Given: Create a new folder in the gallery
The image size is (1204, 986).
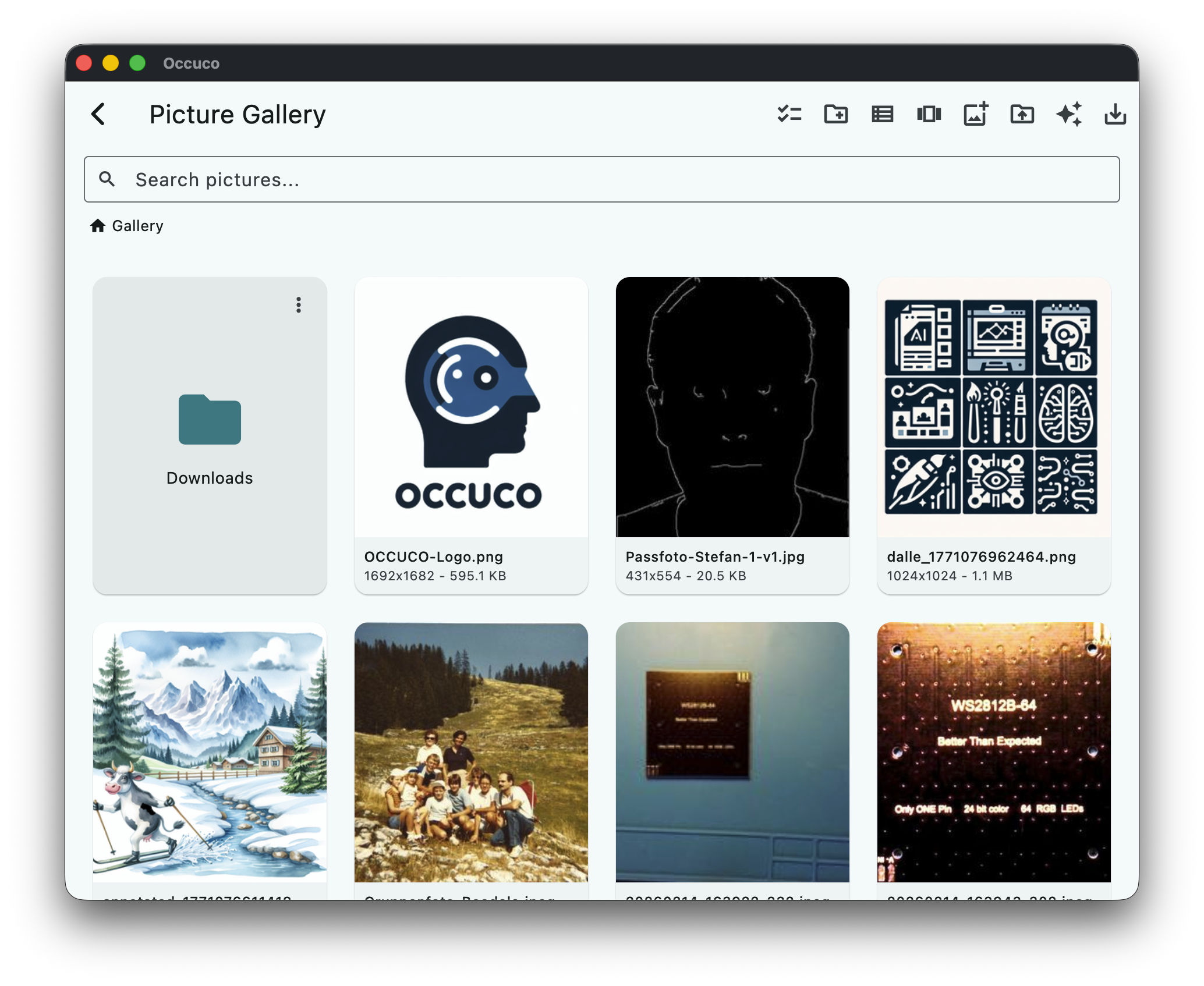Looking at the screenshot, I should click(837, 115).
